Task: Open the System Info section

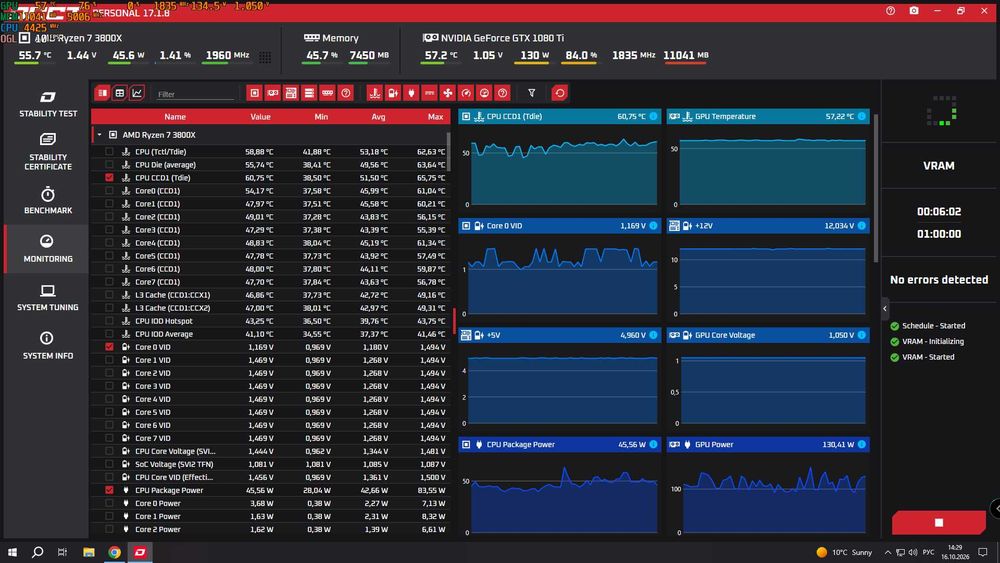Action: 48,346
